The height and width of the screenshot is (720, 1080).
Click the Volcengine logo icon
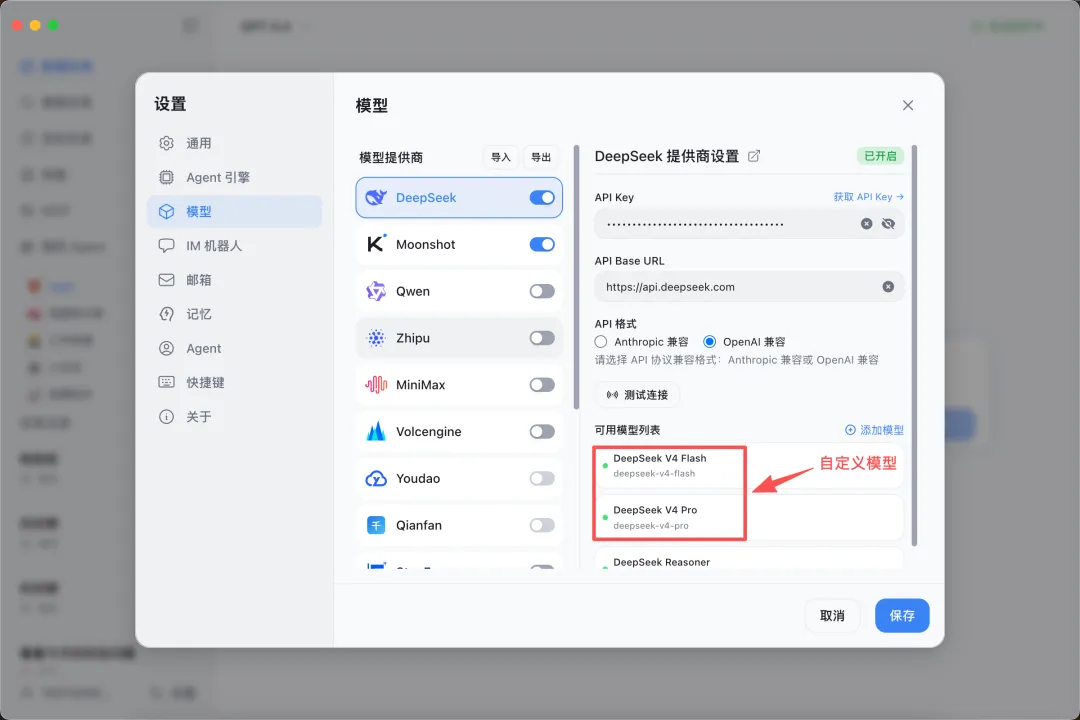pos(376,431)
